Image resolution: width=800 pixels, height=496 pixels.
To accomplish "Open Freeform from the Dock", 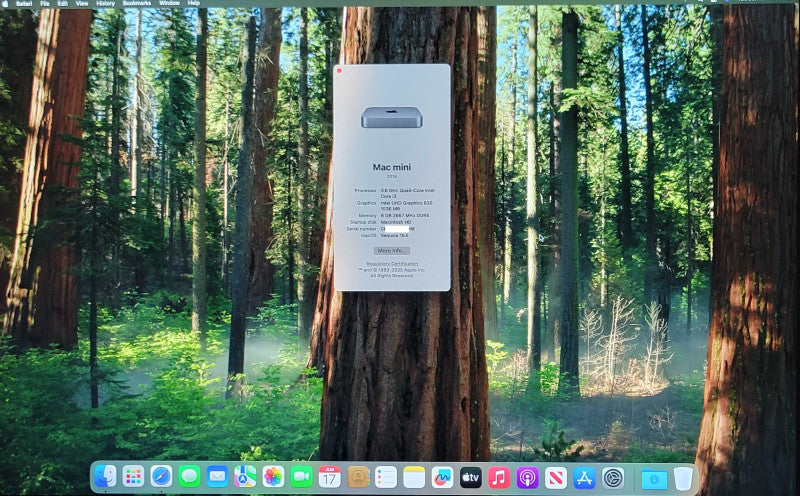I will click(442, 477).
